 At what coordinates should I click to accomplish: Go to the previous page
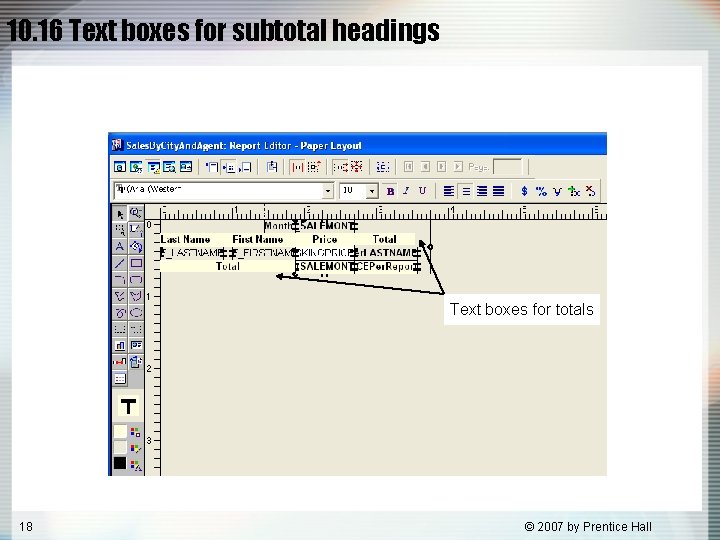[425, 167]
